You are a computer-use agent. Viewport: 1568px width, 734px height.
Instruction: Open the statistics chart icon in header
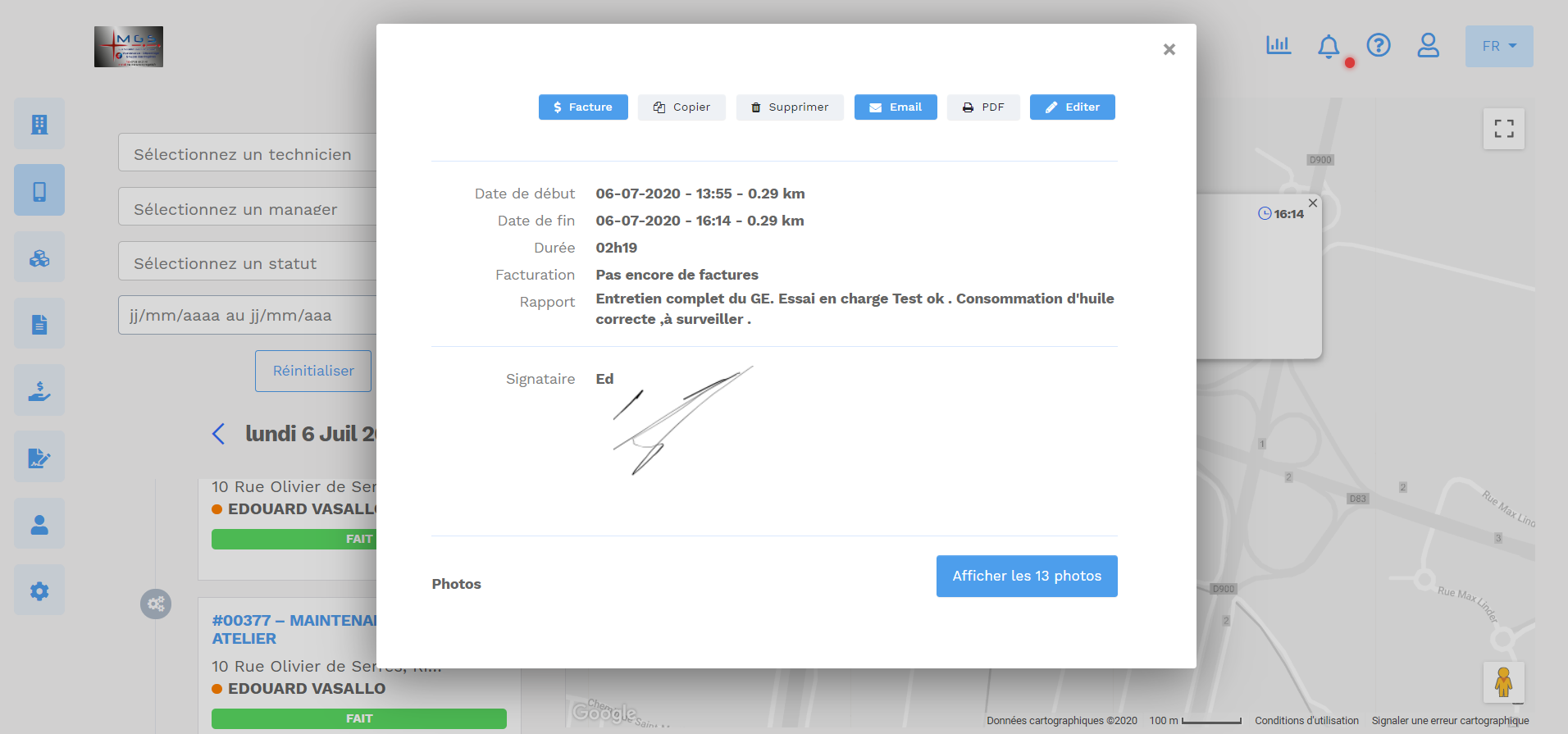(x=1279, y=45)
